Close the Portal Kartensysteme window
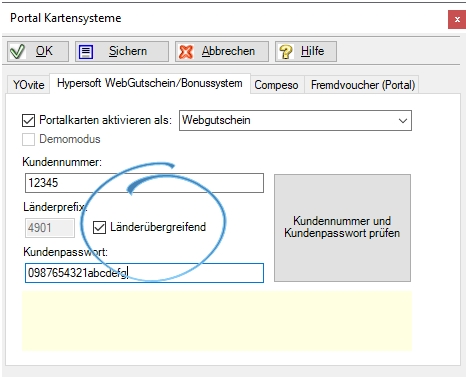This screenshot has width=466, height=377. pos(457,19)
